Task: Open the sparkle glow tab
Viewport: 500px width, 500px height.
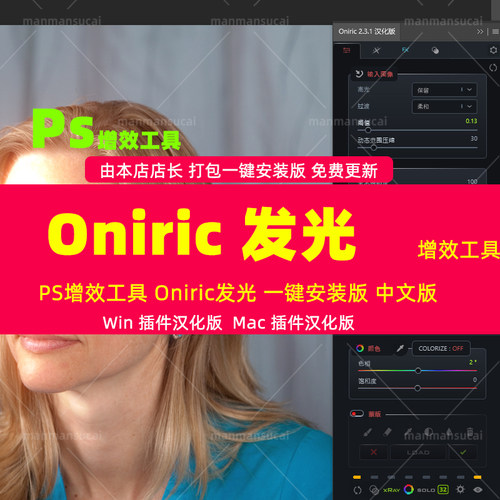Action: pos(376,51)
